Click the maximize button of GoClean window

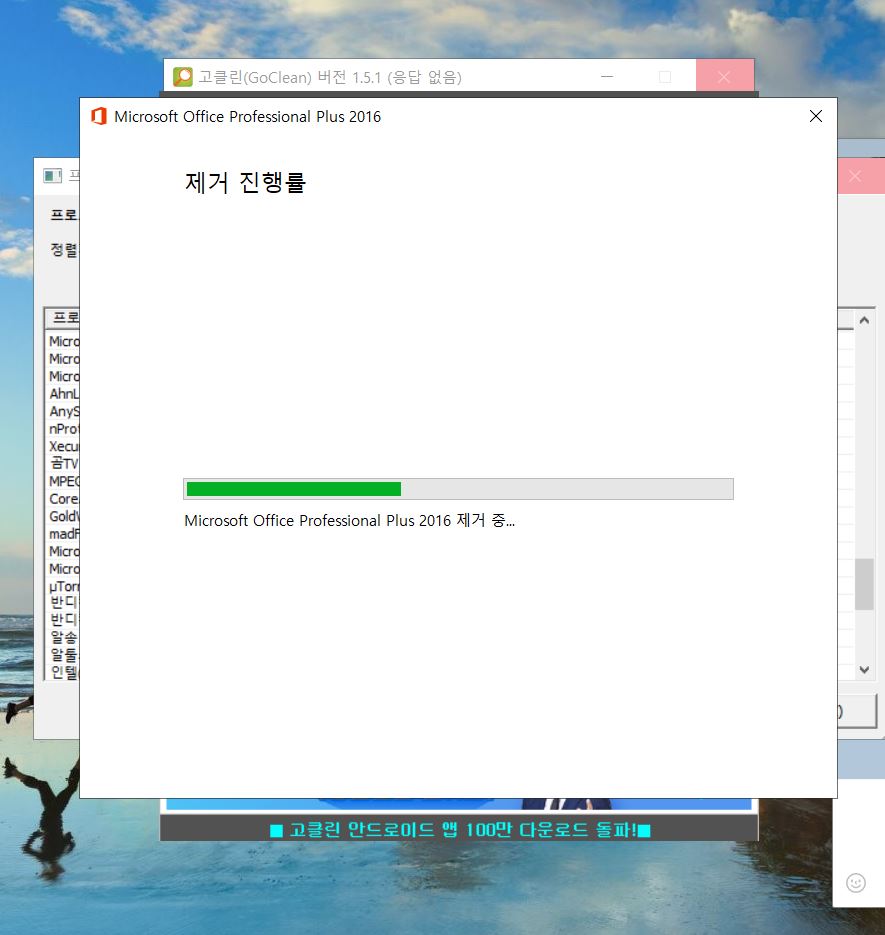click(x=665, y=77)
